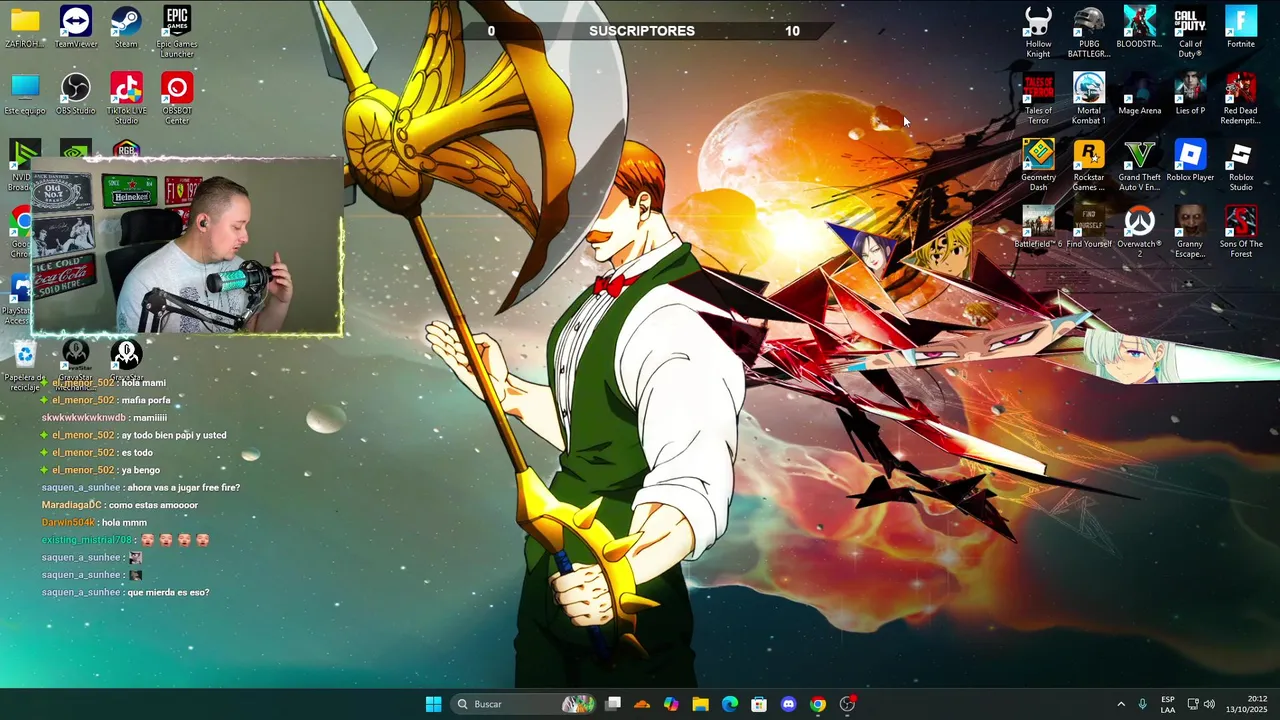The image size is (1280, 720).
Task: Click chat message 'ay todo bien papi y usted'
Action: (x=174, y=435)
